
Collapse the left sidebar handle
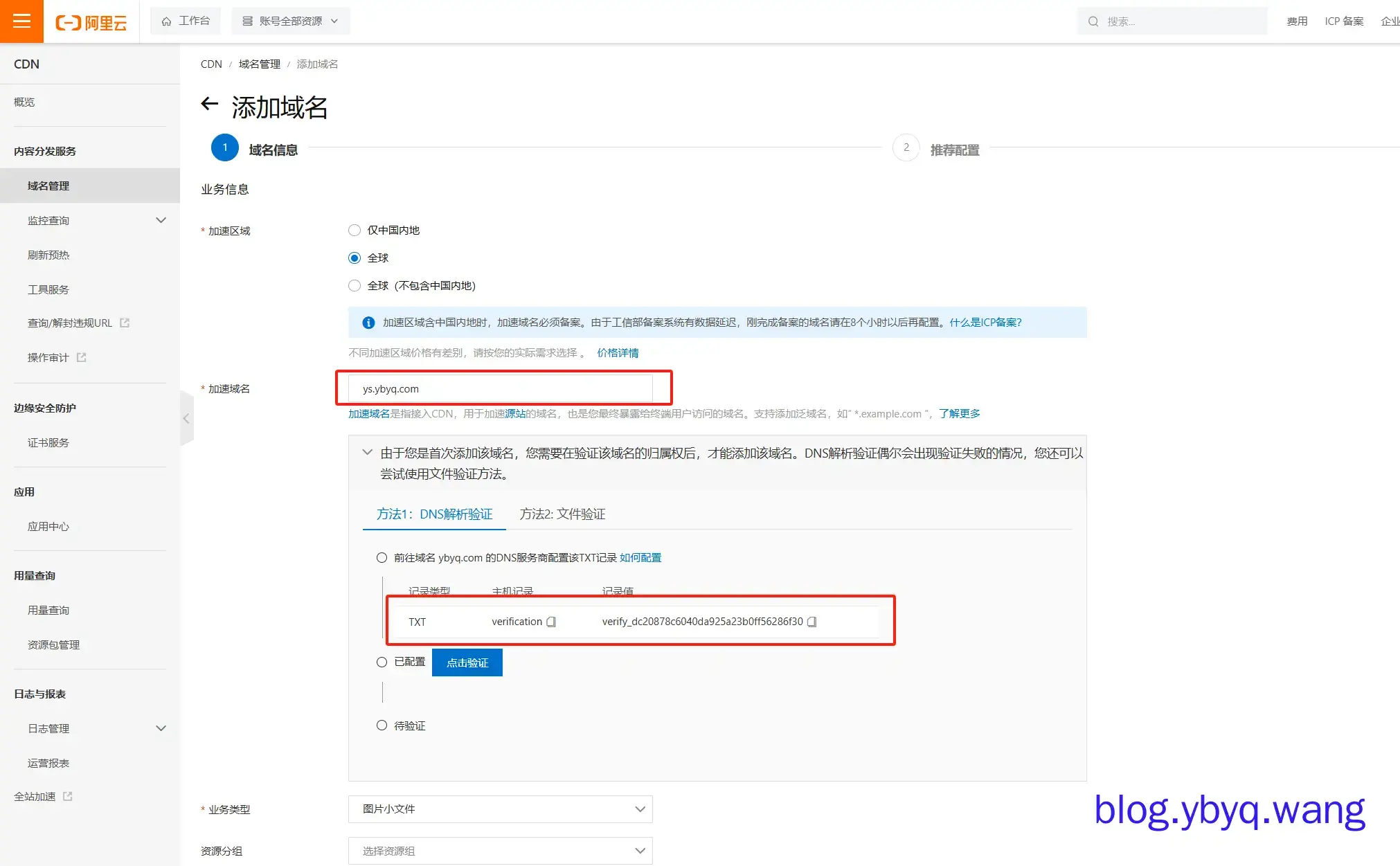click(x=186, y=419)
